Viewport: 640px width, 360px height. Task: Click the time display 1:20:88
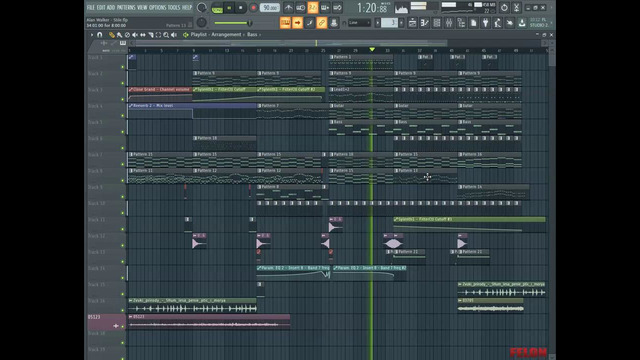point(372,8)
